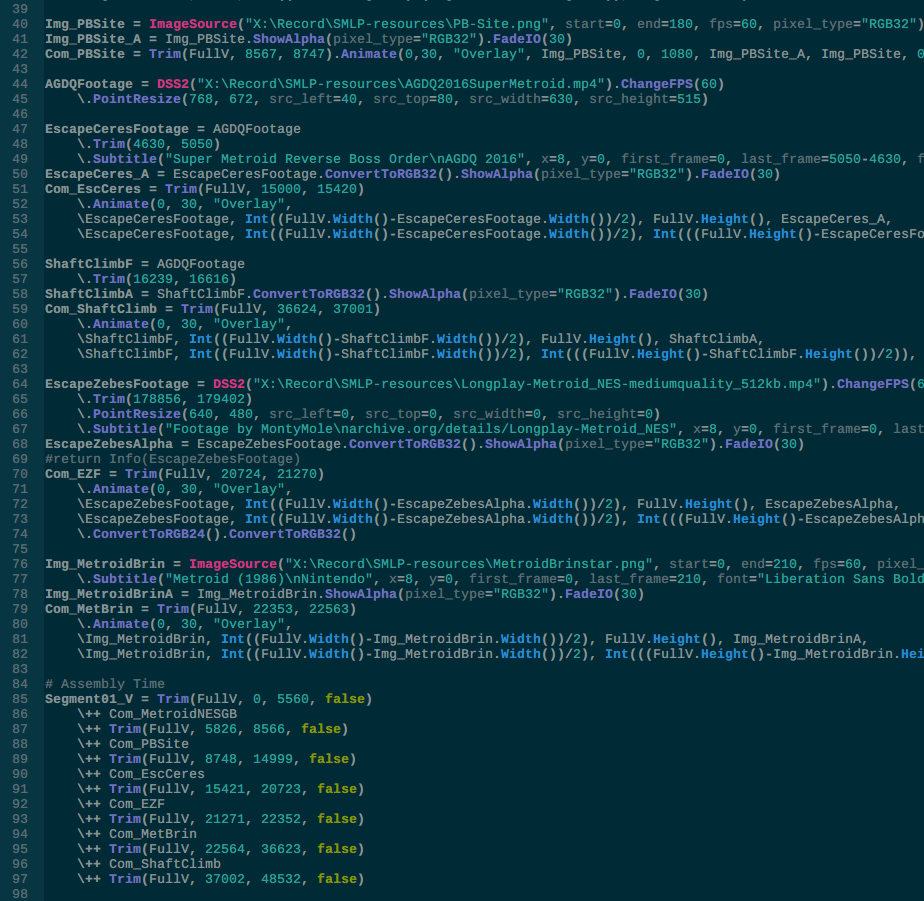This screenshot has height=901, width=924.
Task: Click the "# Assembly Time" comment
Action: (x=105, y=684)
